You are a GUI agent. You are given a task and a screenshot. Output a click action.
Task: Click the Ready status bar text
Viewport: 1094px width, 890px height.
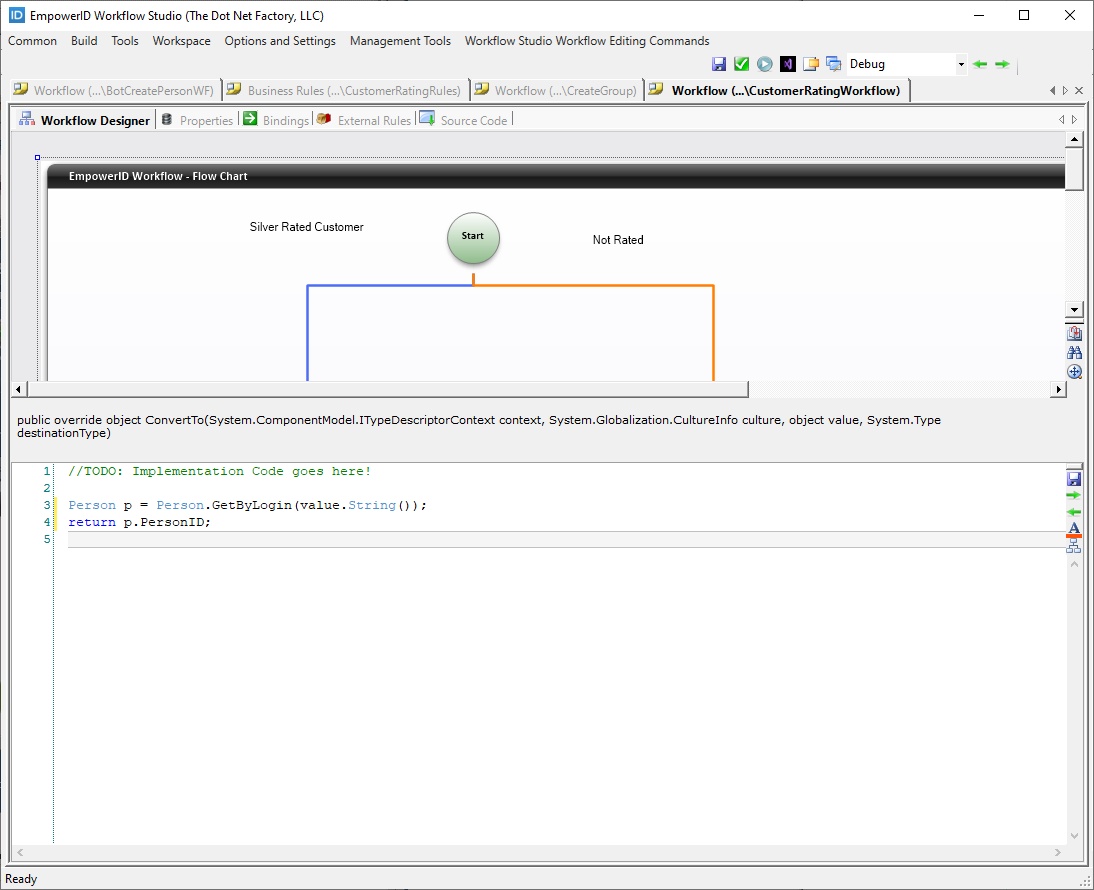click(x=21, y=879)
